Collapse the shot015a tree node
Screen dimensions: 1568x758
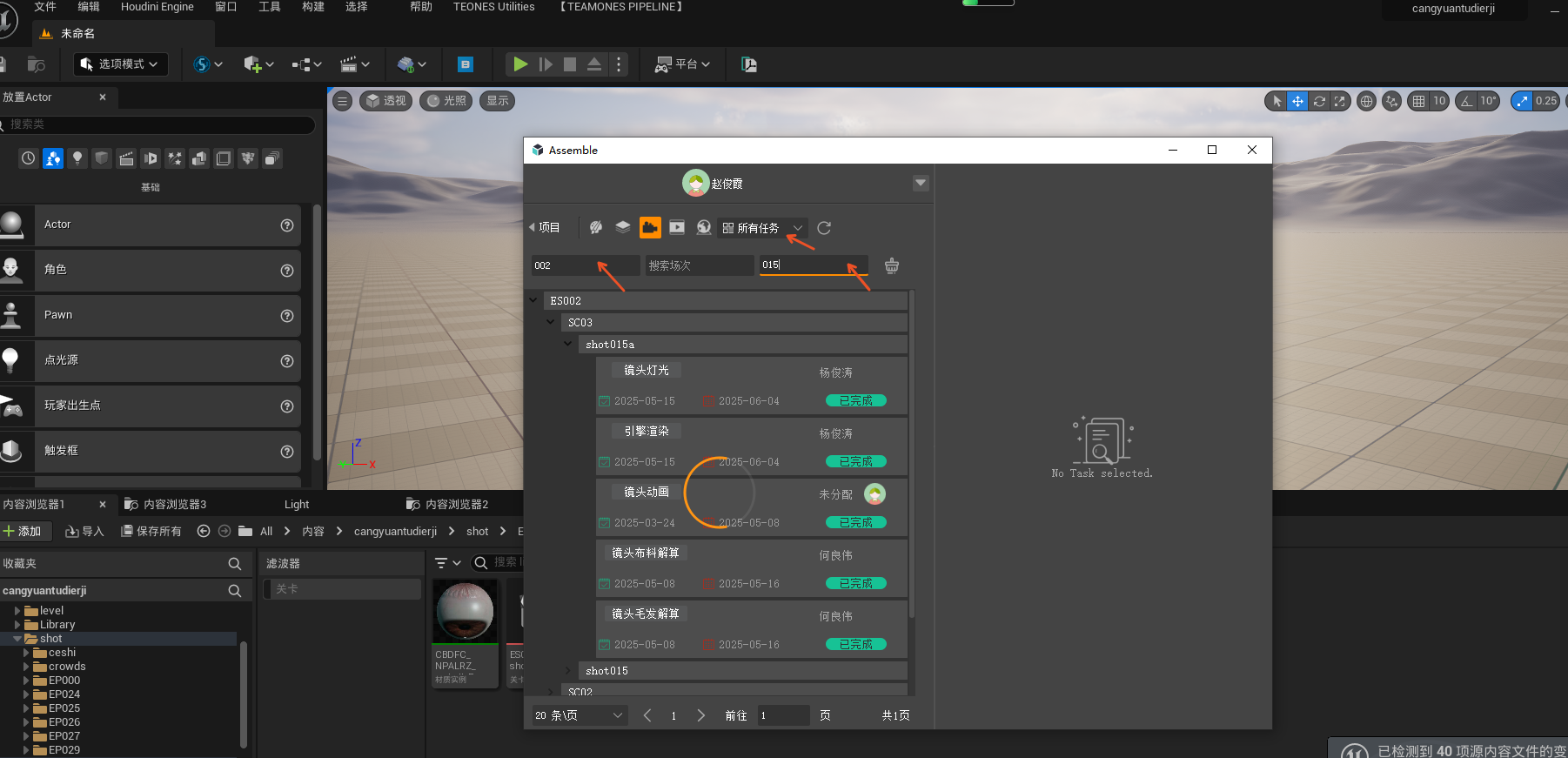pos(568,345)
